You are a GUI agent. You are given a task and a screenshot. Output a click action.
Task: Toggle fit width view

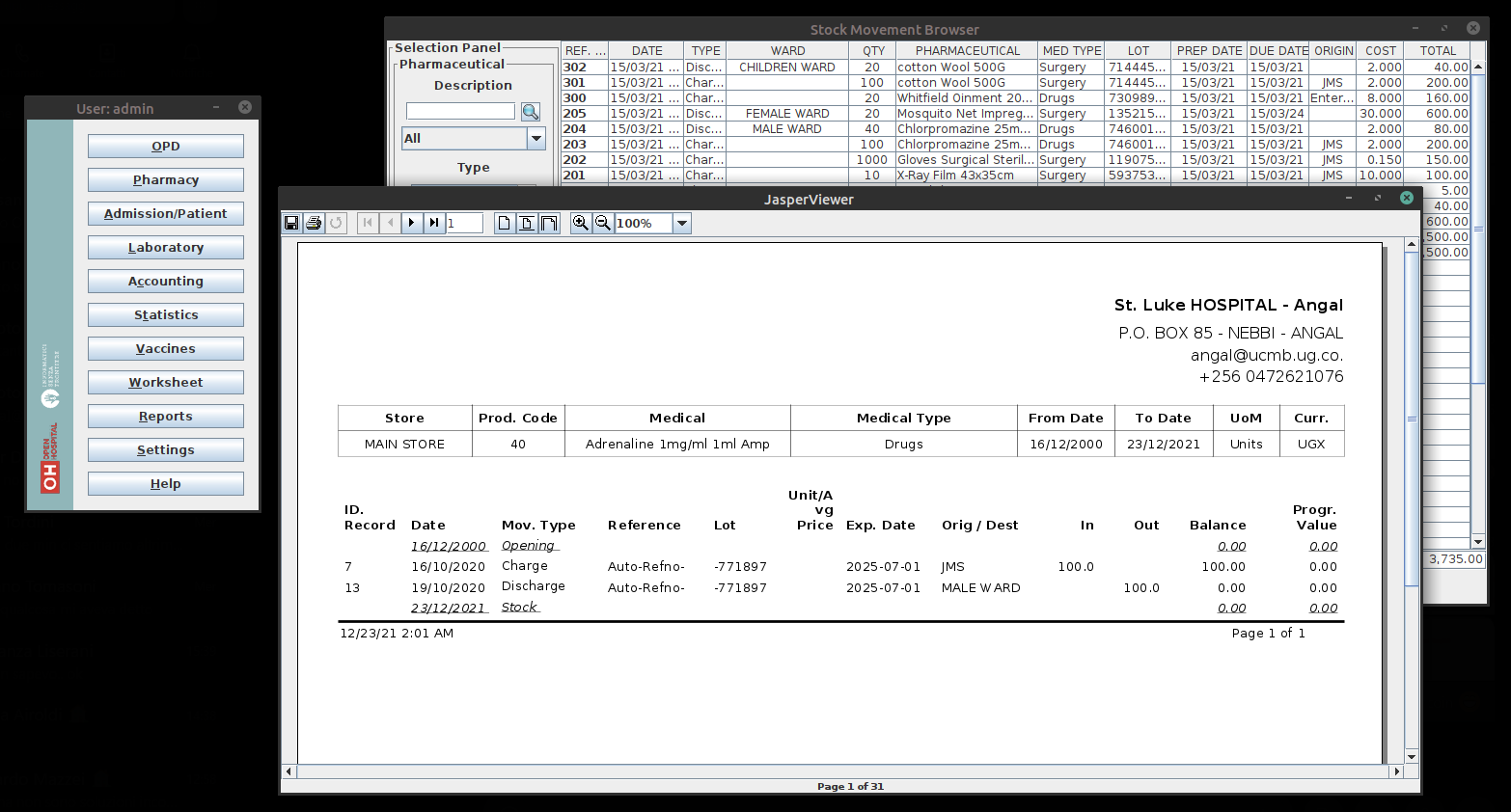click(x=549, y=223)
